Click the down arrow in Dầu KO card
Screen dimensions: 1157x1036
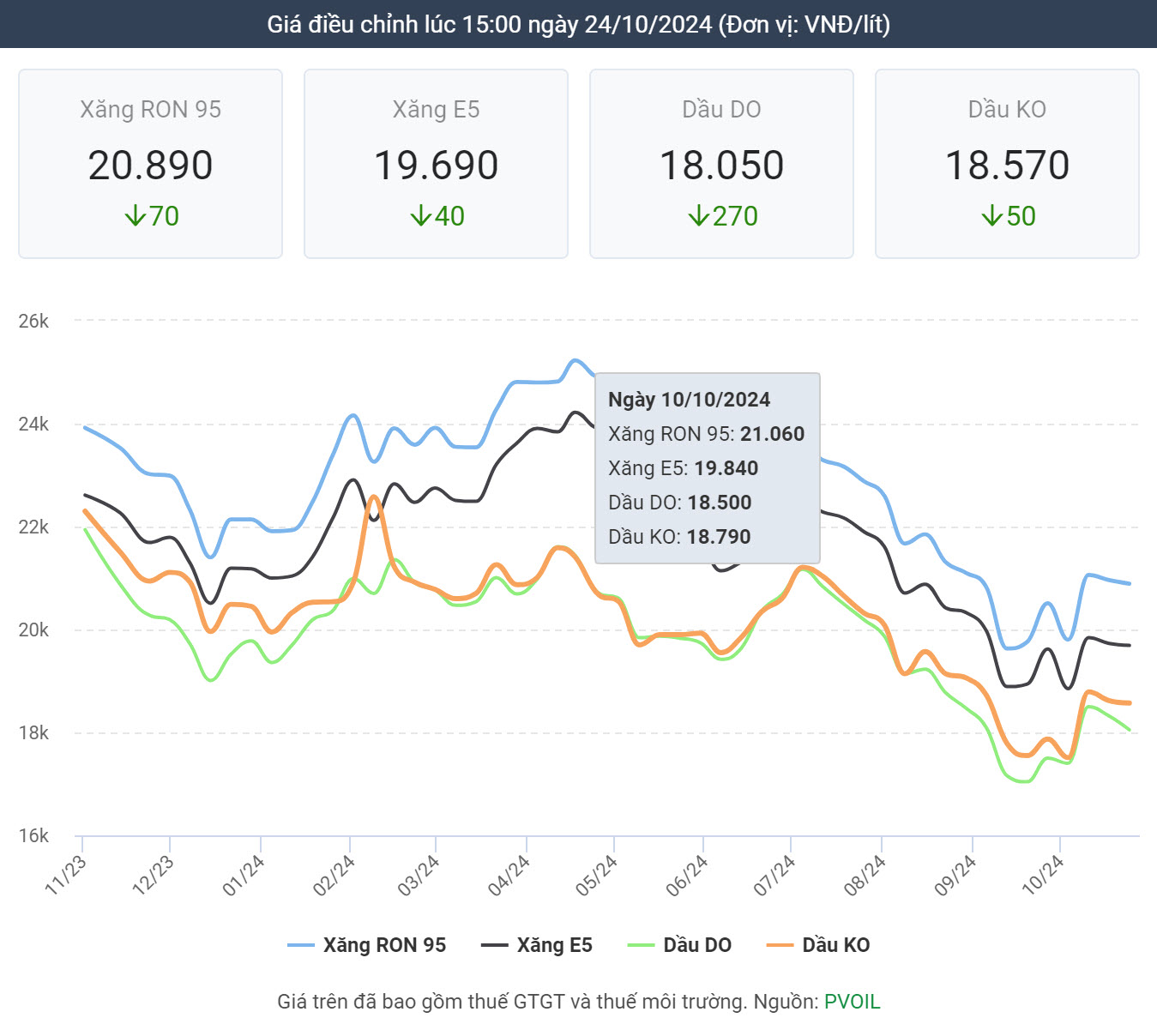coord(992,216)
